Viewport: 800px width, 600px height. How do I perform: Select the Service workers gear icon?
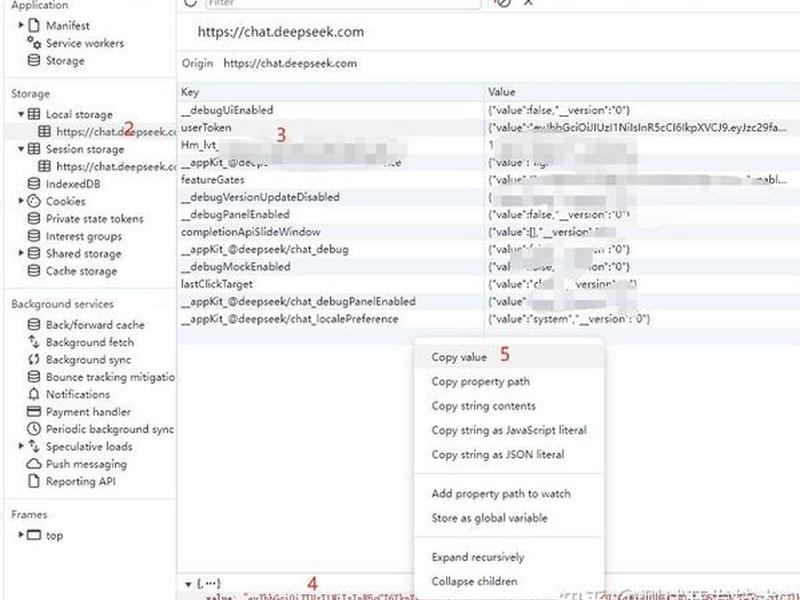click(34, 42)
